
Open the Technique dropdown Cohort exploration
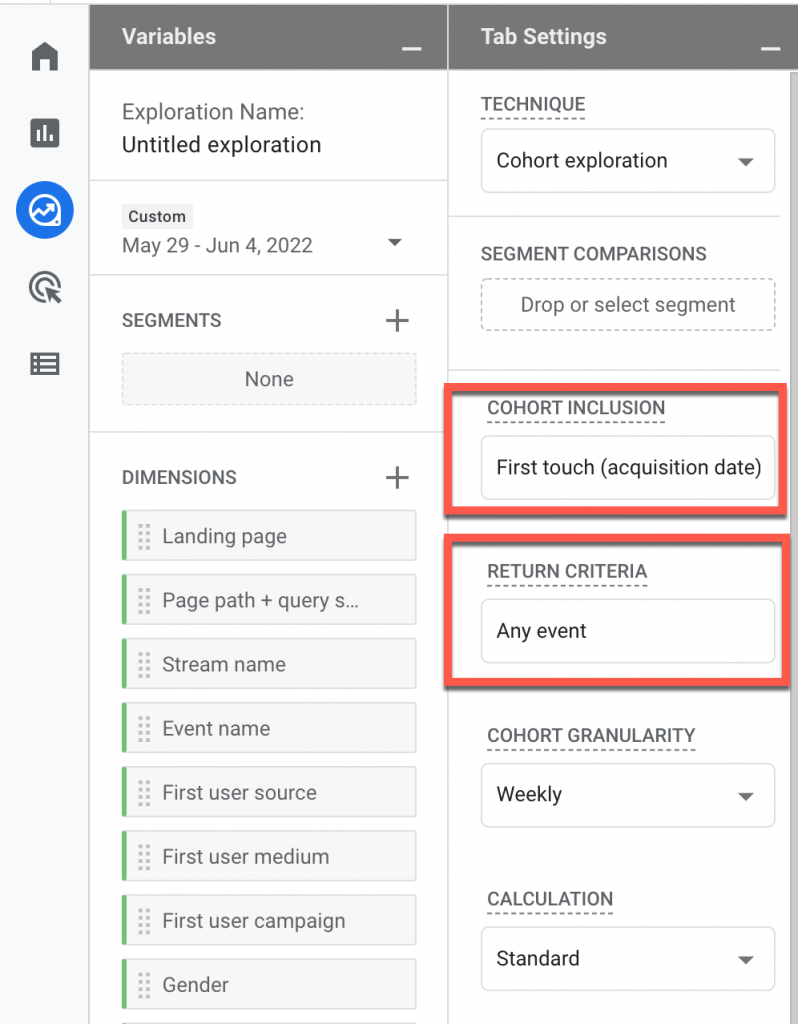628,161
